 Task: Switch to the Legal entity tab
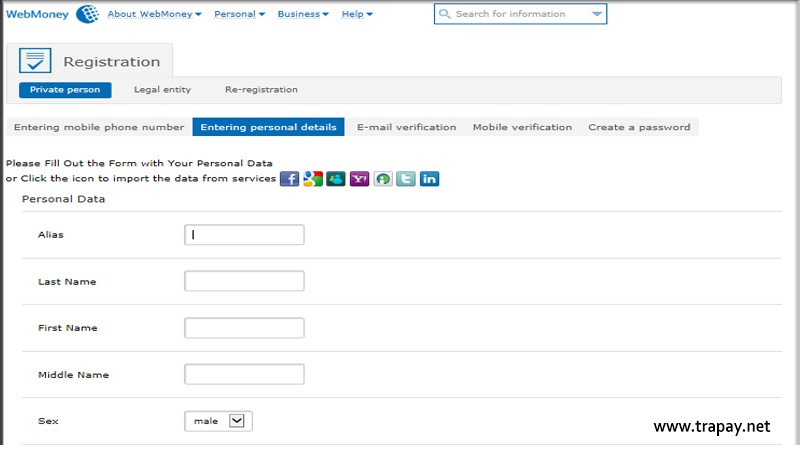tap(162, 90)
